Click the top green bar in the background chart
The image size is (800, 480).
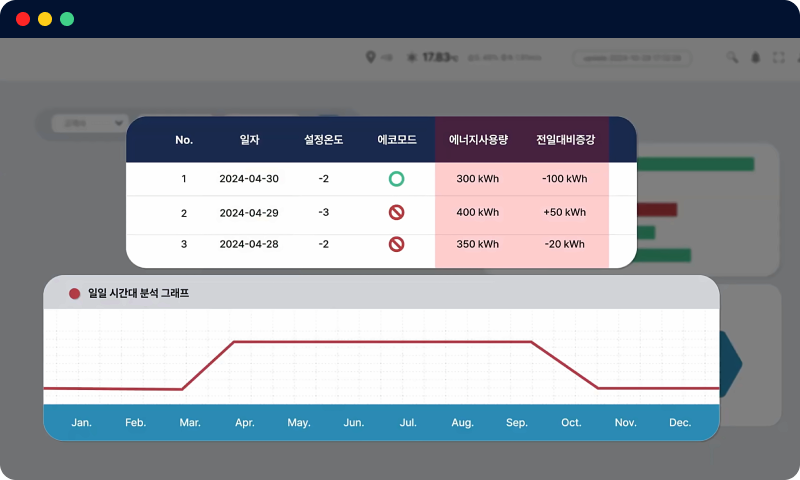(695, 164)
